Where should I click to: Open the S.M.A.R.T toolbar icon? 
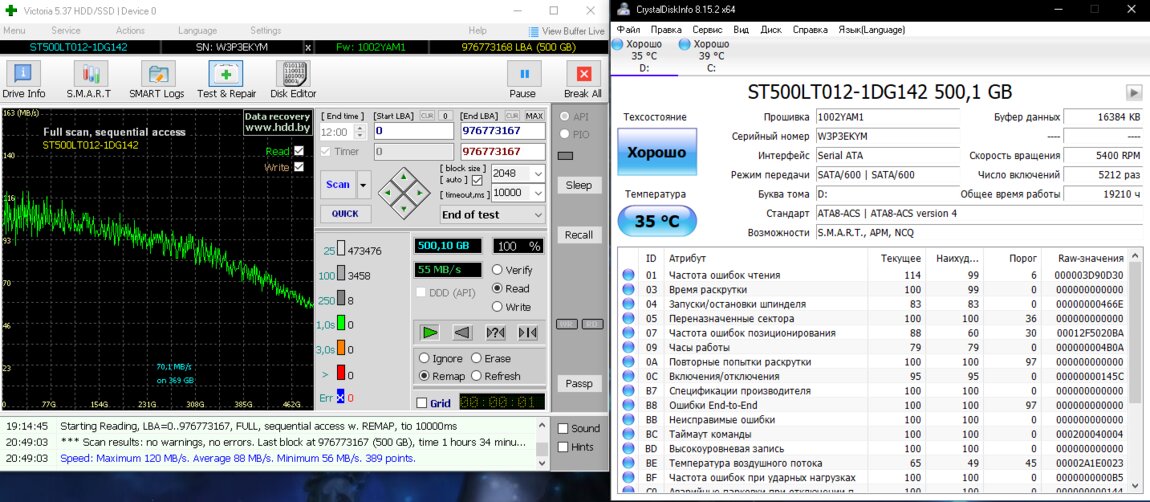pos(89,78)
